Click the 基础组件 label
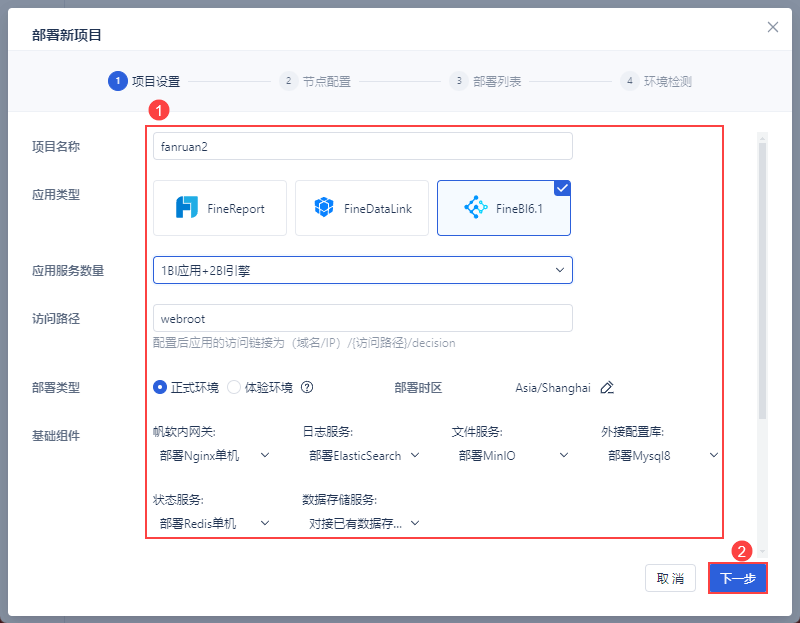 56,436
